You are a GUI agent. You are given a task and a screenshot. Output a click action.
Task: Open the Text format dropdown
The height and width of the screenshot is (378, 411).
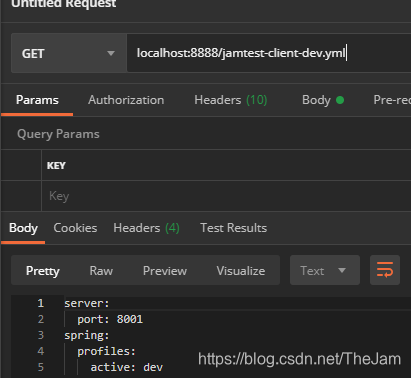[x=325, y=270]
